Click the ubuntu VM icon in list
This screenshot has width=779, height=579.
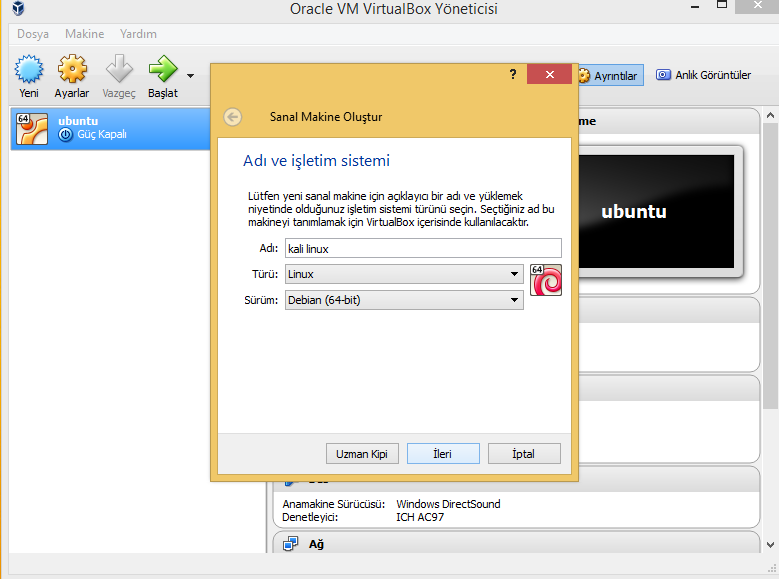click(33, 128)
